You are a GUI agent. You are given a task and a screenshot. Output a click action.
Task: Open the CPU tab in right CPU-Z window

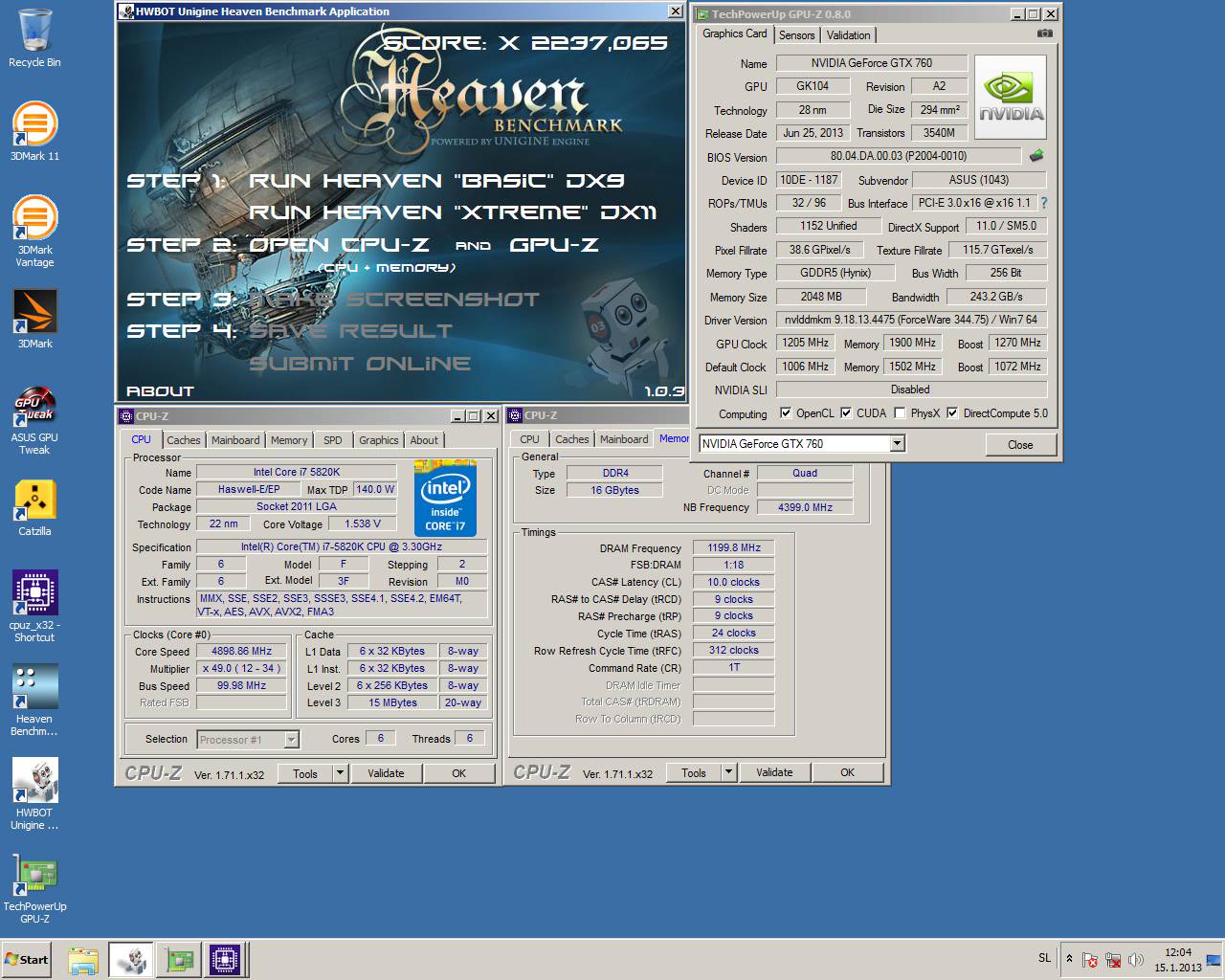[x=529, y=439]
